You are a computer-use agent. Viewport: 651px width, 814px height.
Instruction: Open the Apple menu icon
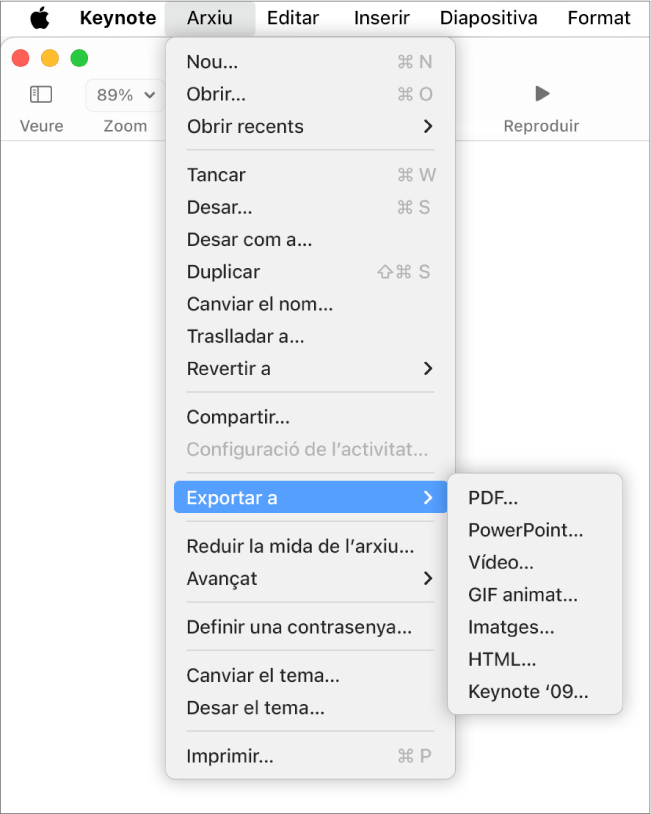[x=40, y=18]
